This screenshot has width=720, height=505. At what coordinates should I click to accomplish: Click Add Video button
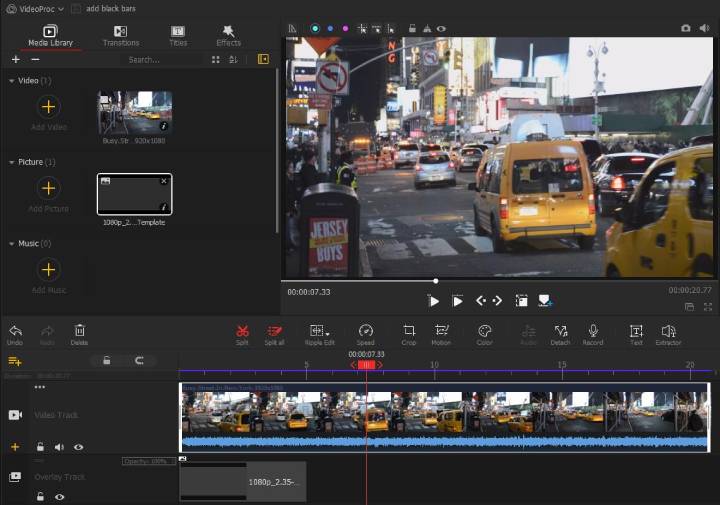48,108
